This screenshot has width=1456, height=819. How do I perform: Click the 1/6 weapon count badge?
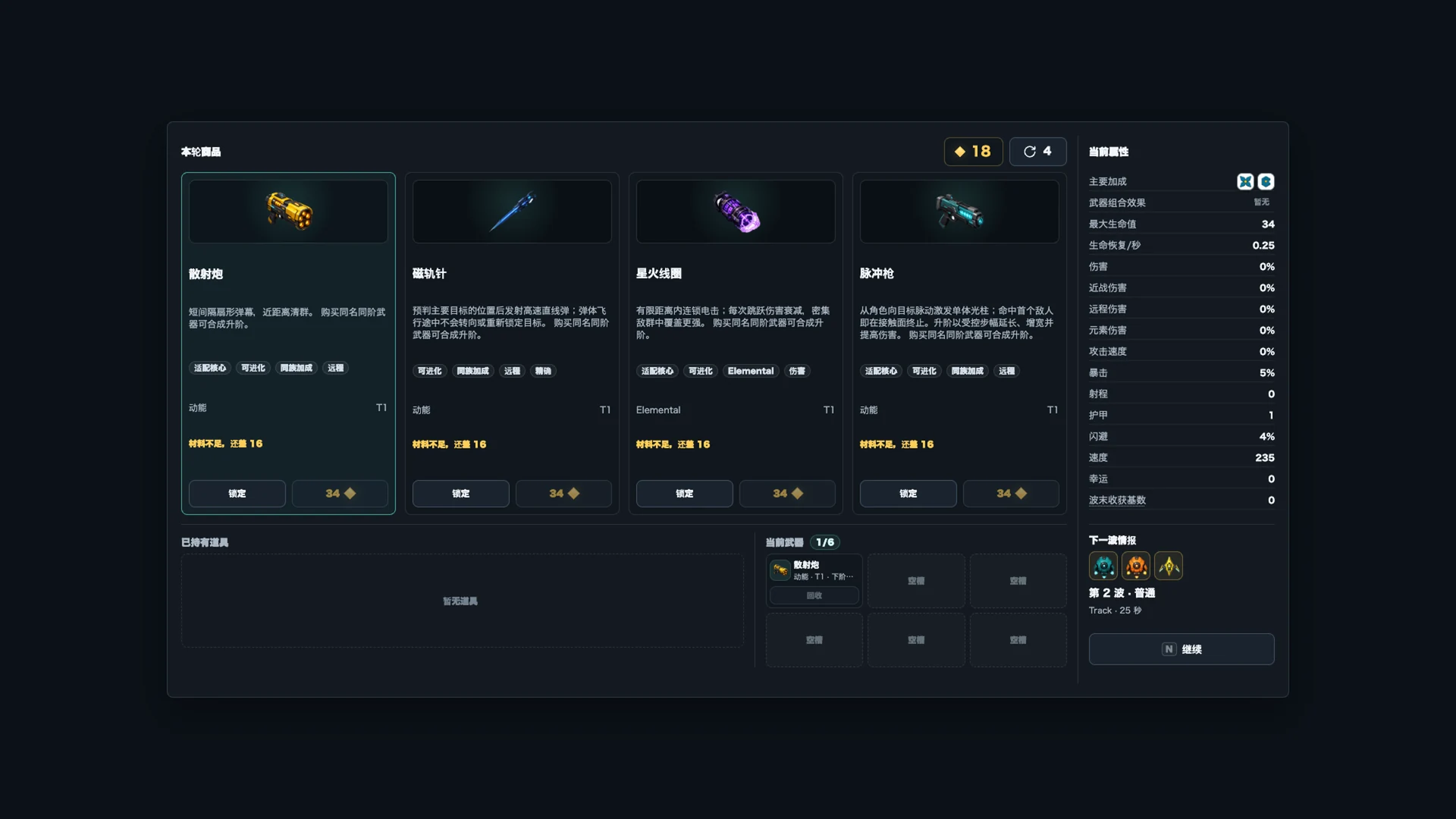825,542
